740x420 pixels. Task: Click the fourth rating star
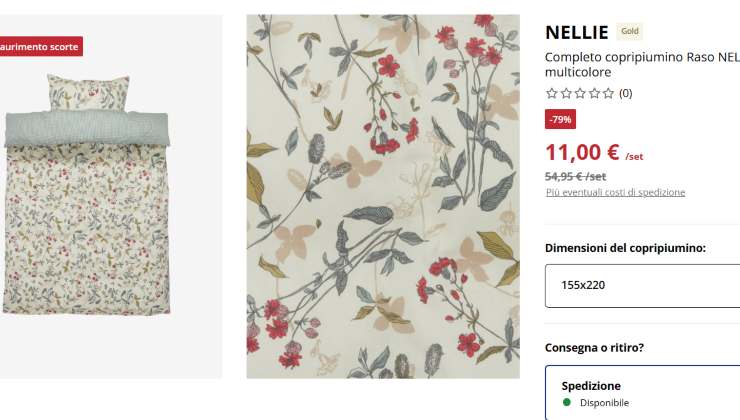594,94
